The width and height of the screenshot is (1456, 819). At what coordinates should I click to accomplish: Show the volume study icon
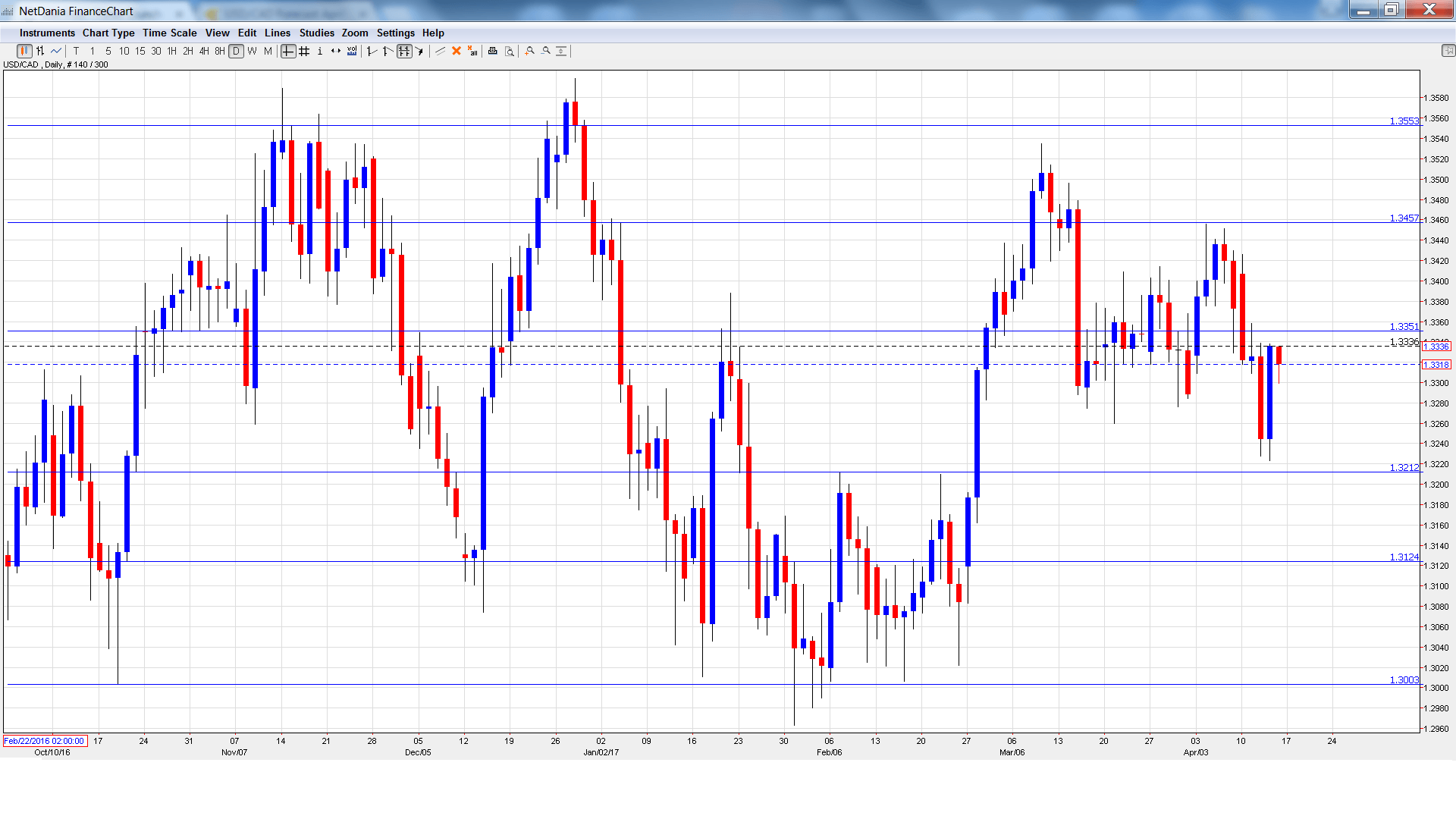[352, 52]
